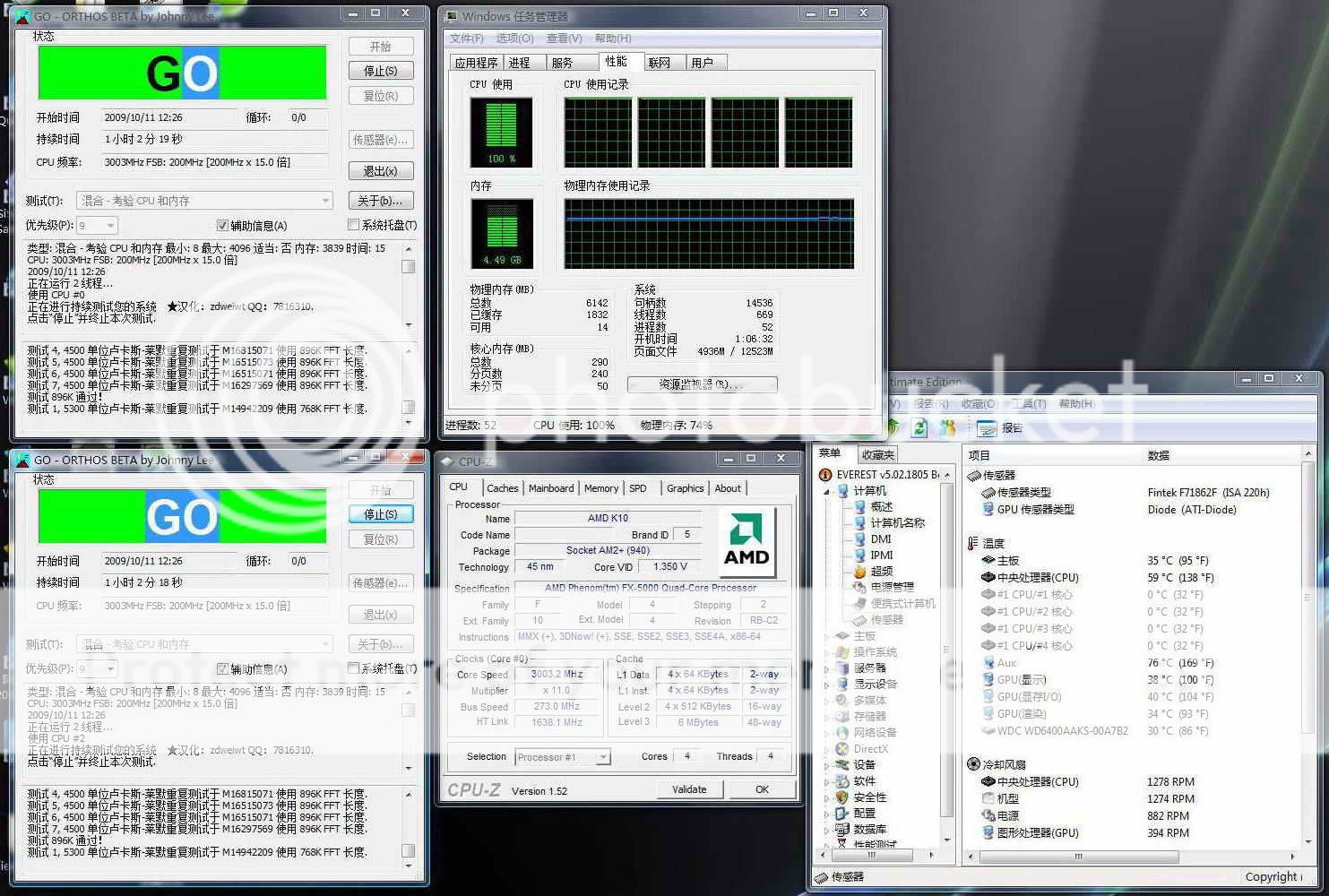Viewport: 1329px width, 896px height.
Task: Enable 系统托盘(T) checkbox in top ORTHOS window
Action: [353, 226]
